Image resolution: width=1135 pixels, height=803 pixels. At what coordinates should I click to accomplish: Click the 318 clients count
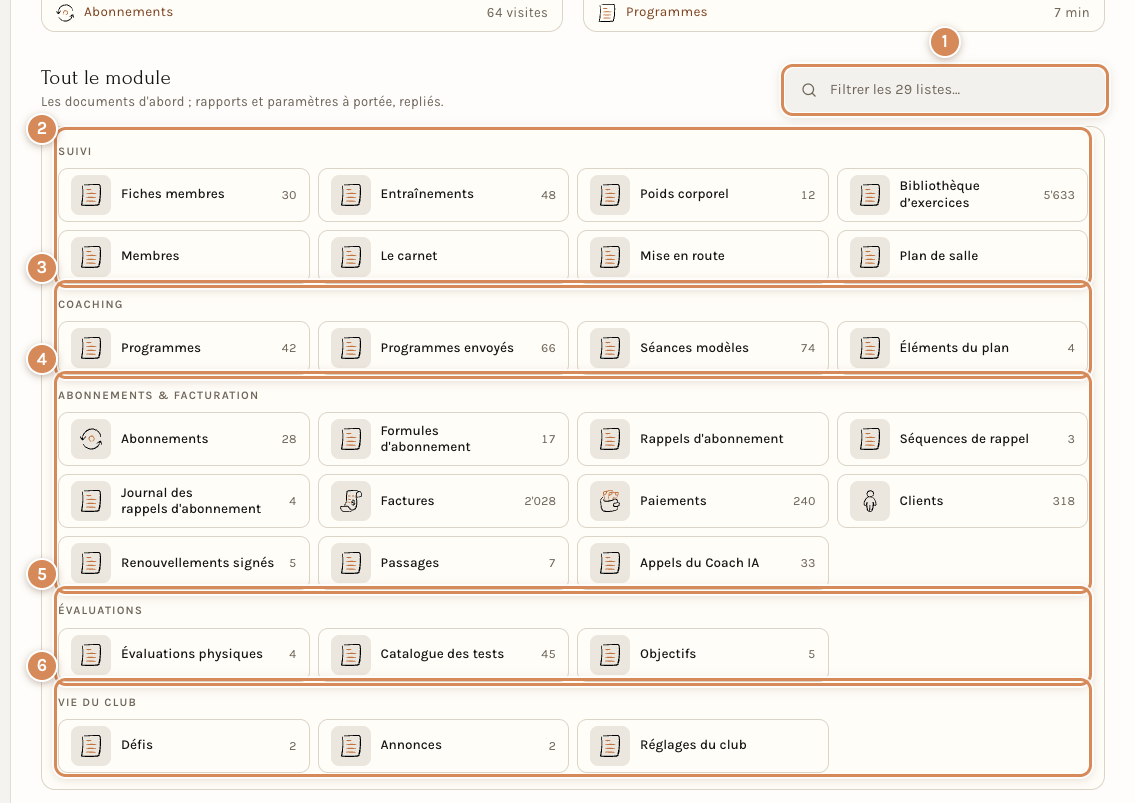tap(1063, 501)
